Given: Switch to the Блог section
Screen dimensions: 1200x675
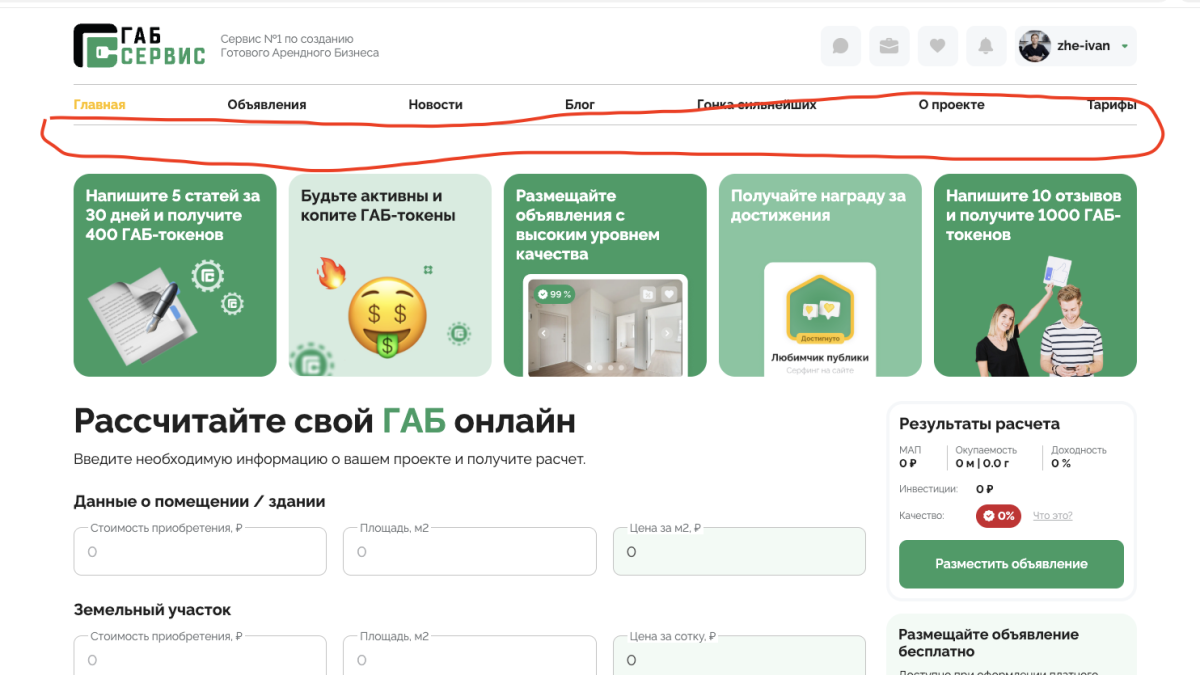Looking at the screenshot, I should coord(579,105).
